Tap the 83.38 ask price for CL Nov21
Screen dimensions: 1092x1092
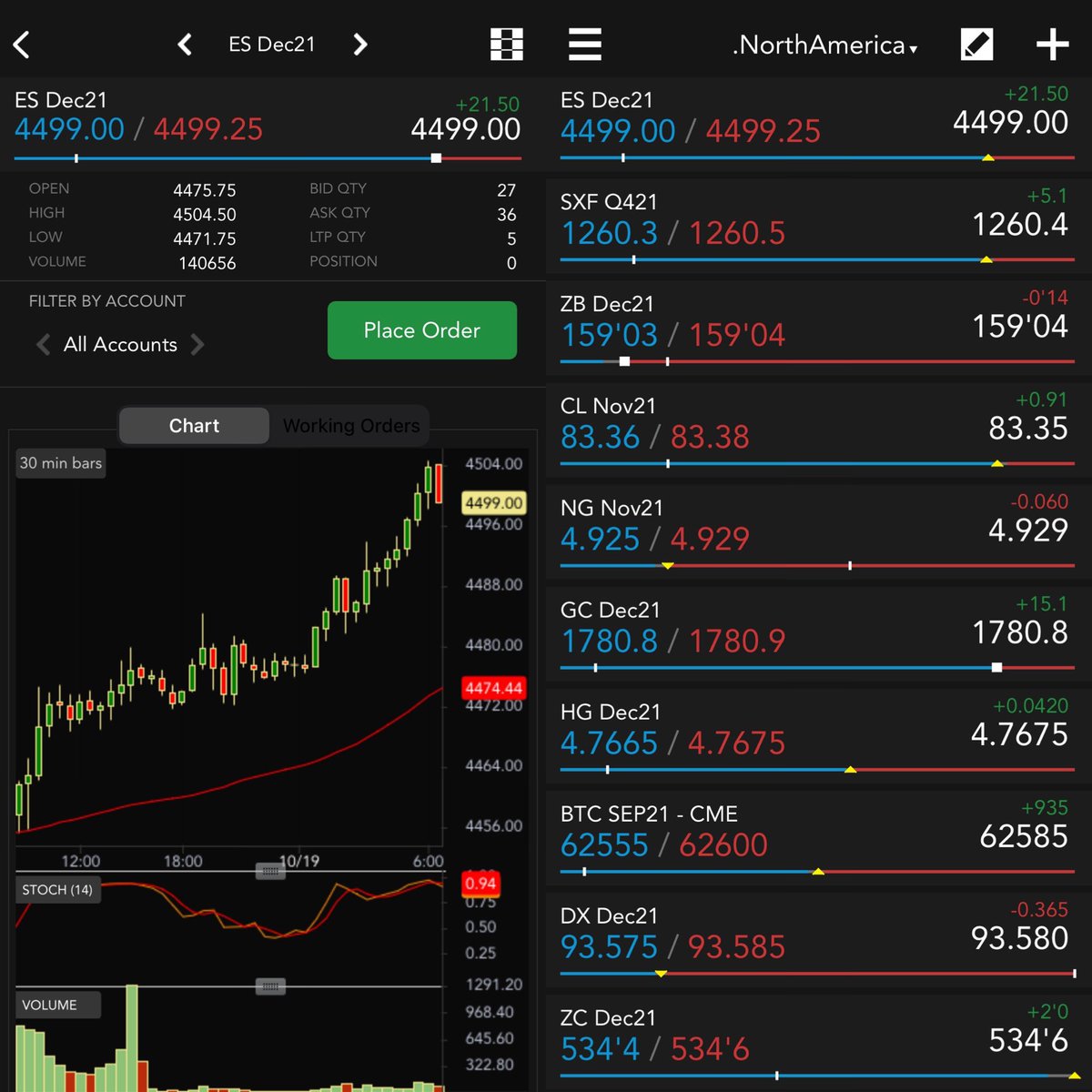pos(710,437)
